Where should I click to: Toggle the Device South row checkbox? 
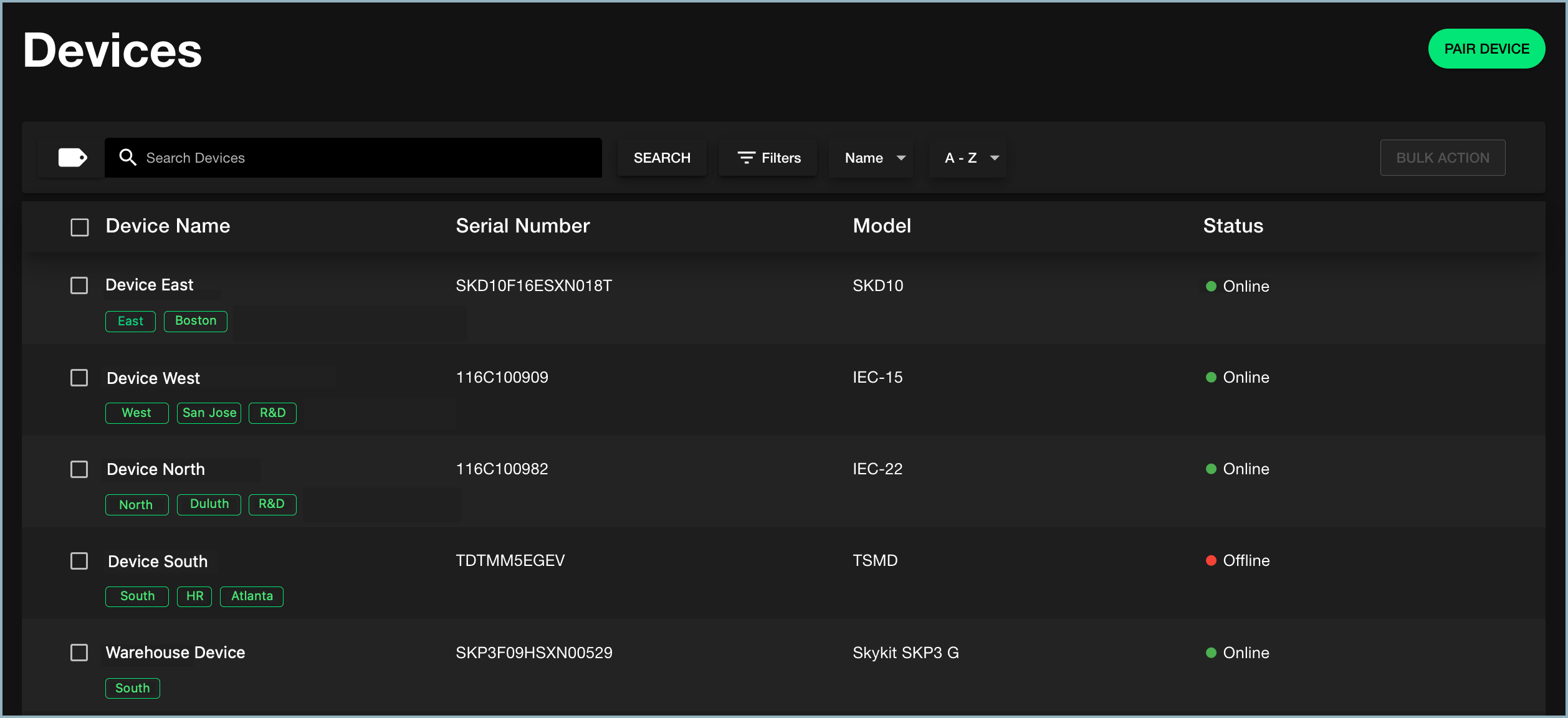click(79, 561)
